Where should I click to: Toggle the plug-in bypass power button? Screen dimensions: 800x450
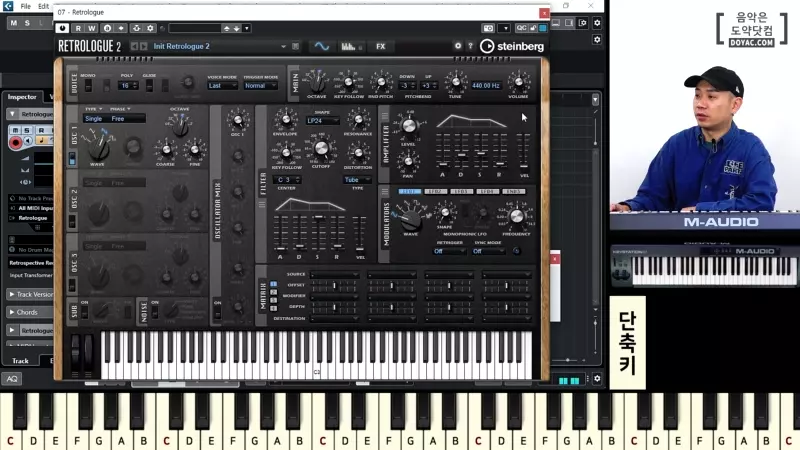[x=62, y=28]
